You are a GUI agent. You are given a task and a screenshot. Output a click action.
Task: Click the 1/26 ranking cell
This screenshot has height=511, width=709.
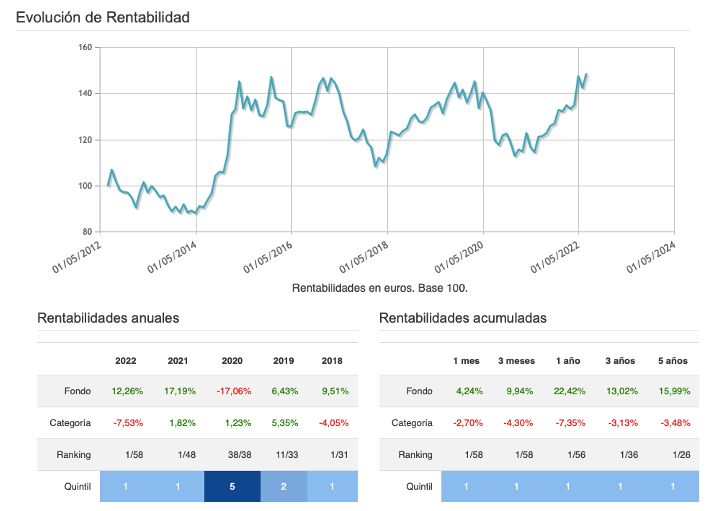coord(673,455)
